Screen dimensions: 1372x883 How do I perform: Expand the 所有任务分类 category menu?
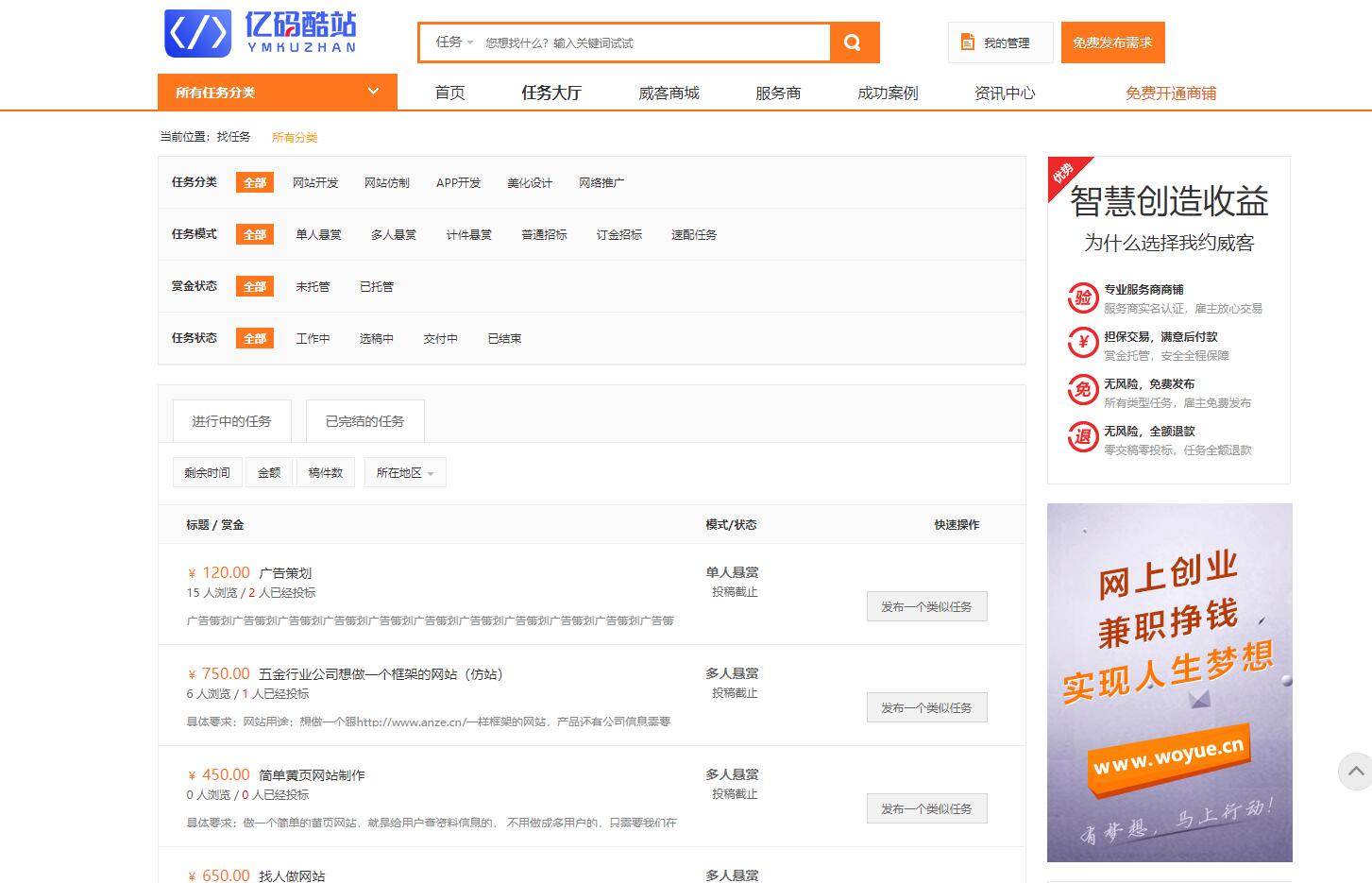pyautogui.click(x=278, y=93)
